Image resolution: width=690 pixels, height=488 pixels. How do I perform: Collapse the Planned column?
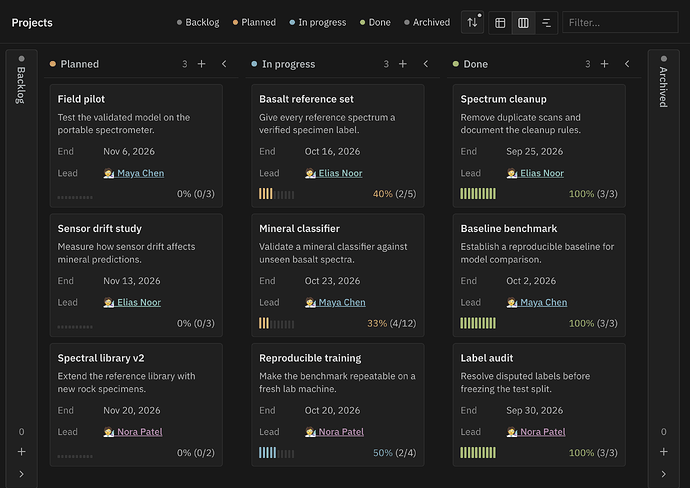[224, 64]
